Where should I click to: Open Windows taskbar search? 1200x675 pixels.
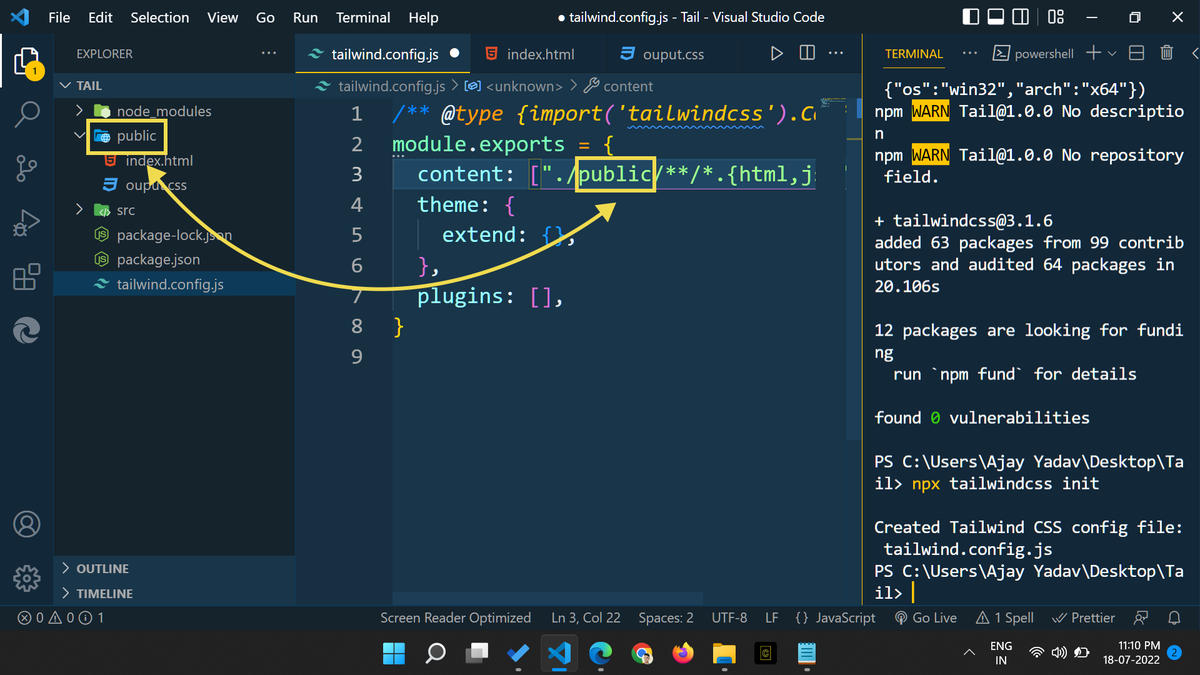pos(436,654)
